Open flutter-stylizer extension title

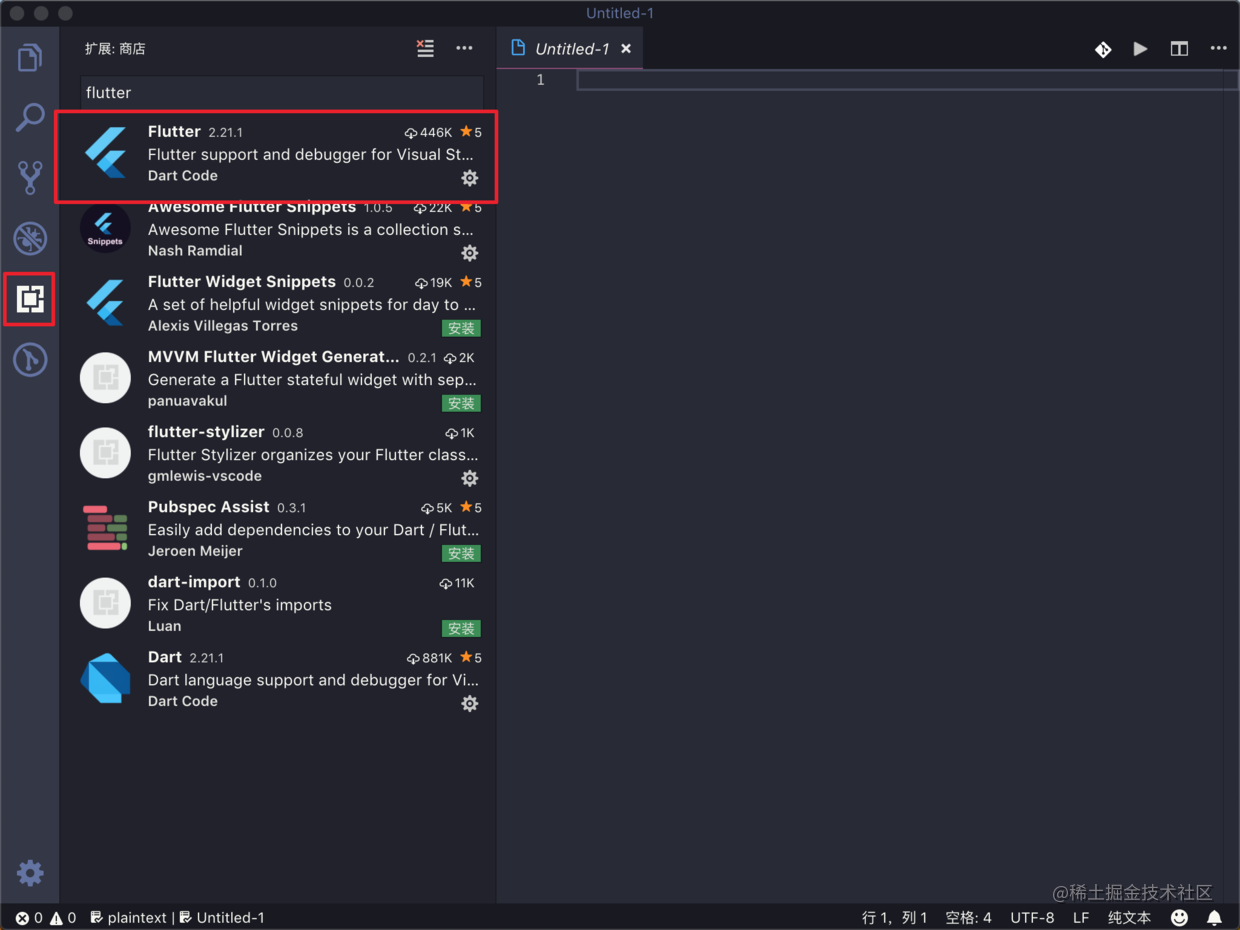(206, 431)
